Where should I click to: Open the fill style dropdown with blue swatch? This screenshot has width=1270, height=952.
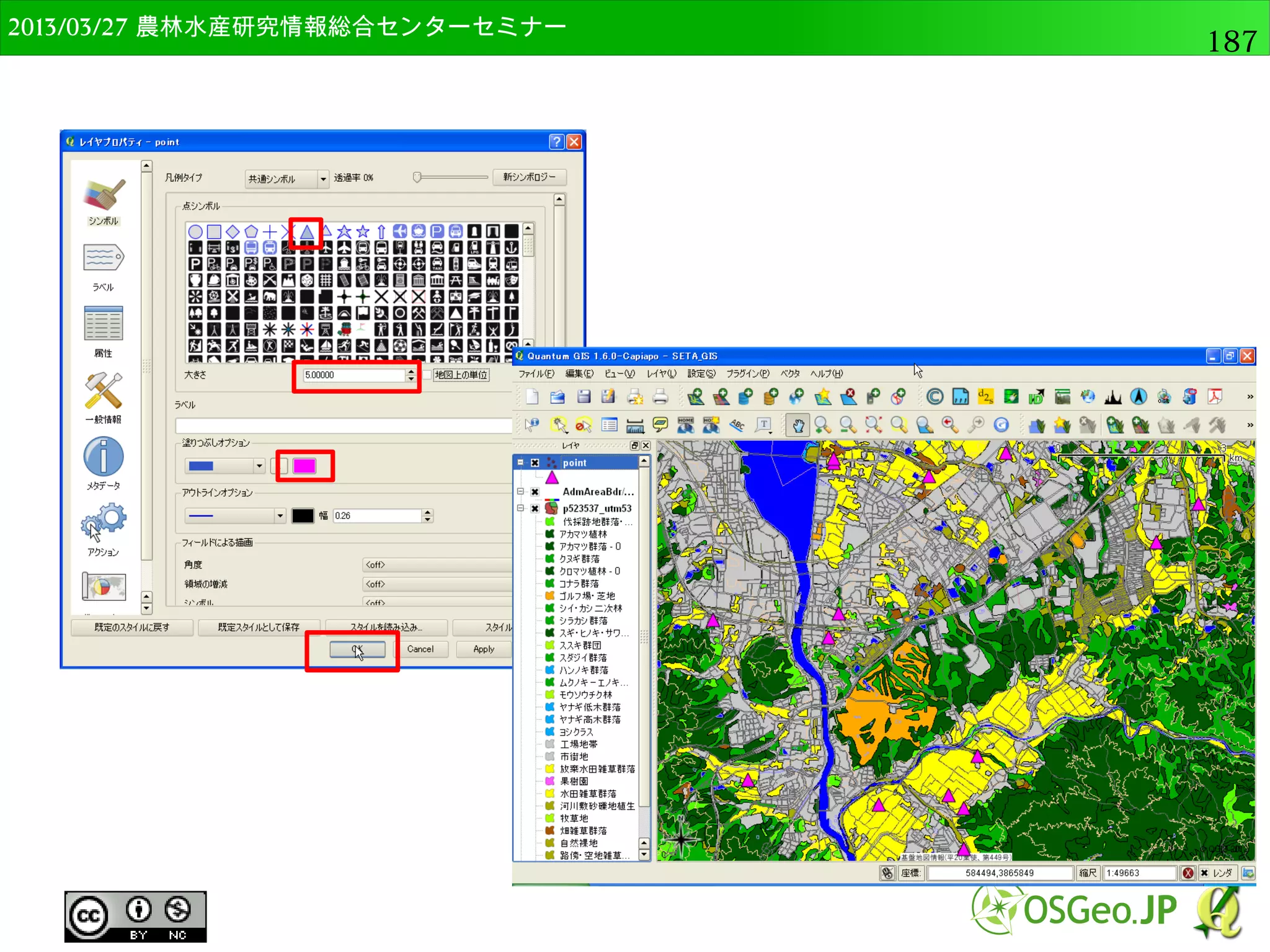click(x=224, y=466)
